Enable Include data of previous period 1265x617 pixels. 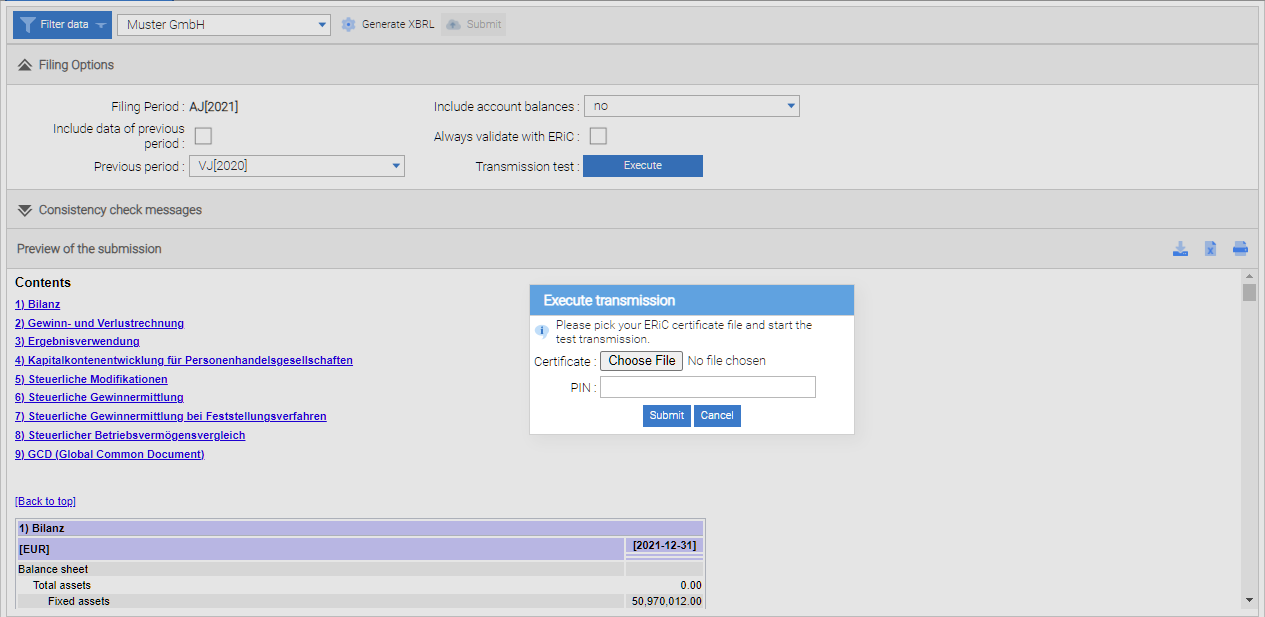203,136
